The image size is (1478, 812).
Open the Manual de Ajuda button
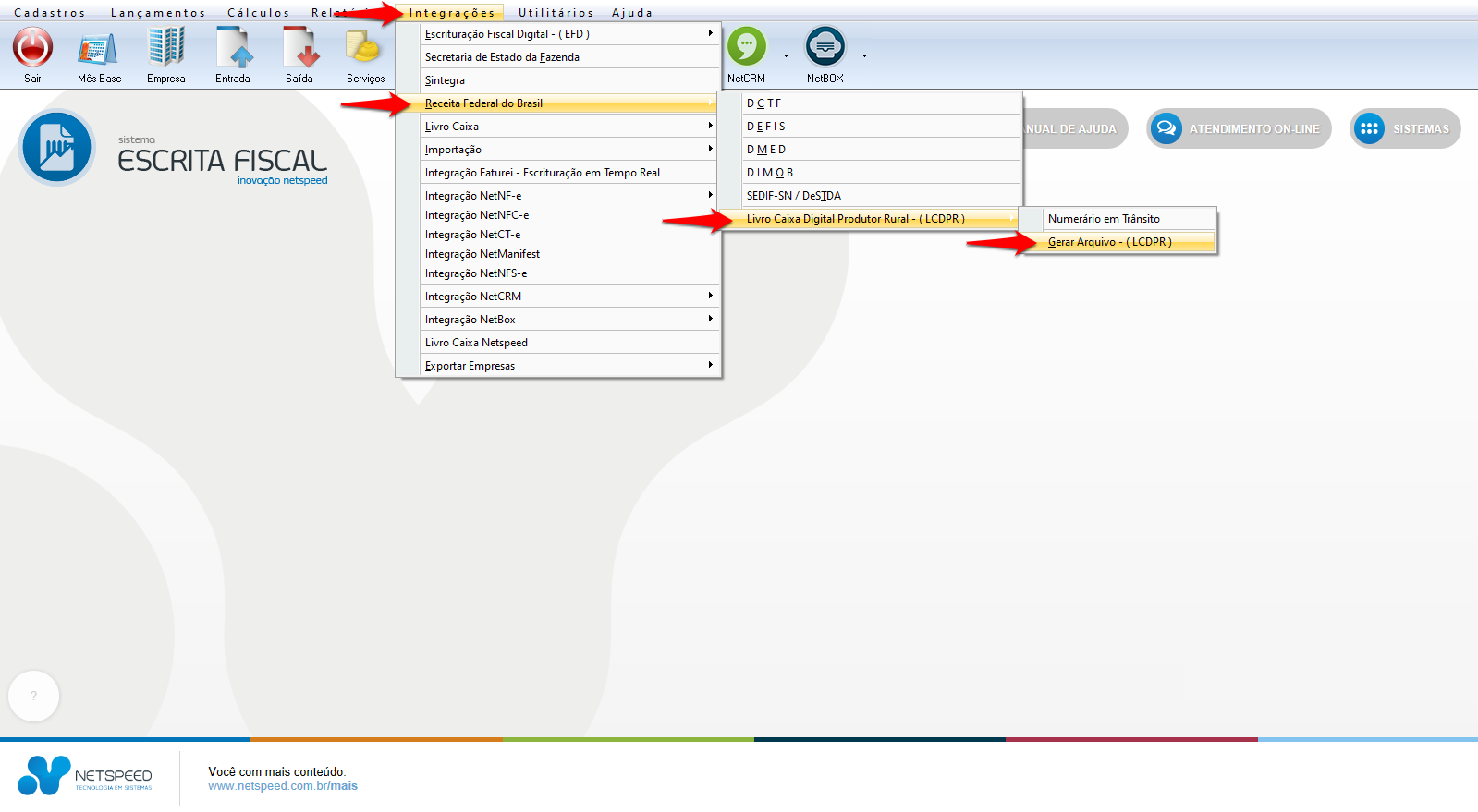point(1076,128)
